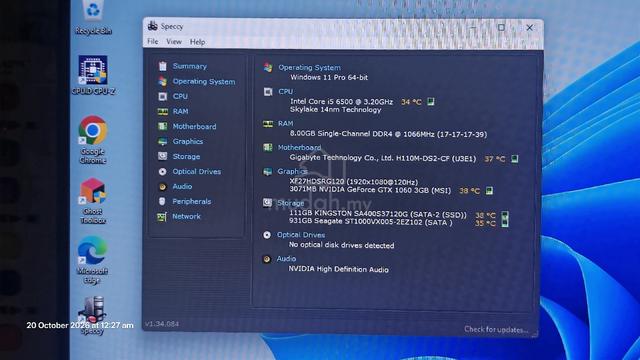Click the Optical Drives heading link in summary
This screenshot has width=640, height=360.
tap(301, 235)
